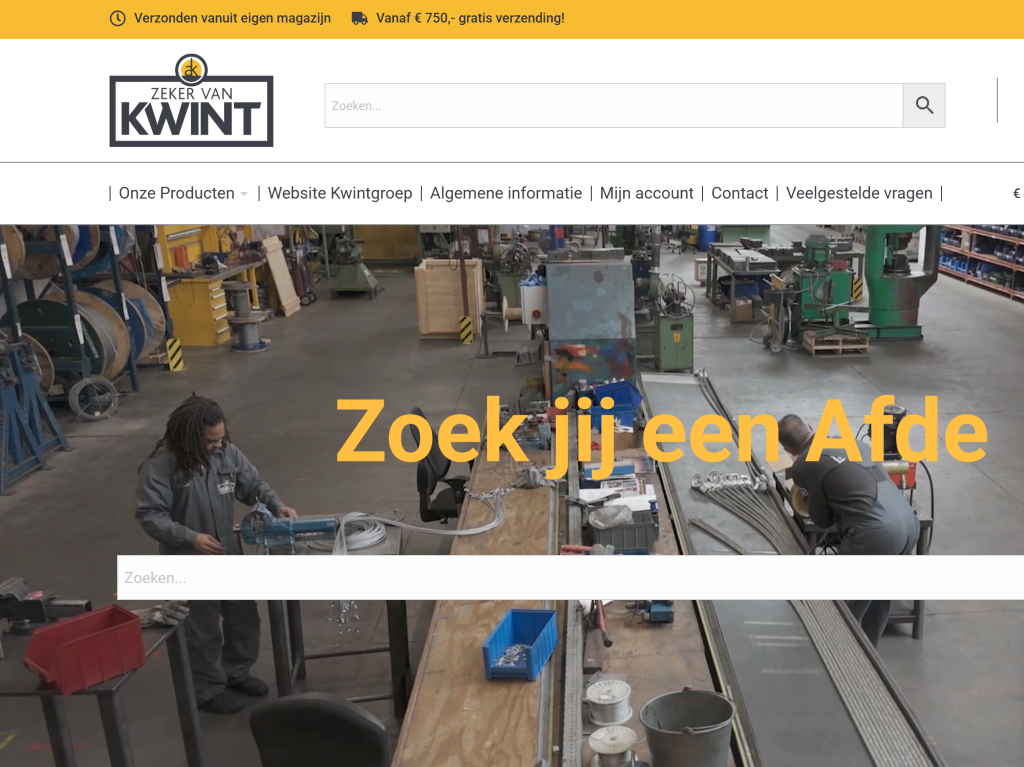This screenshot has height=767, width=1024.
Task: Click the clock icon in yellow banner
Action: 118,18
